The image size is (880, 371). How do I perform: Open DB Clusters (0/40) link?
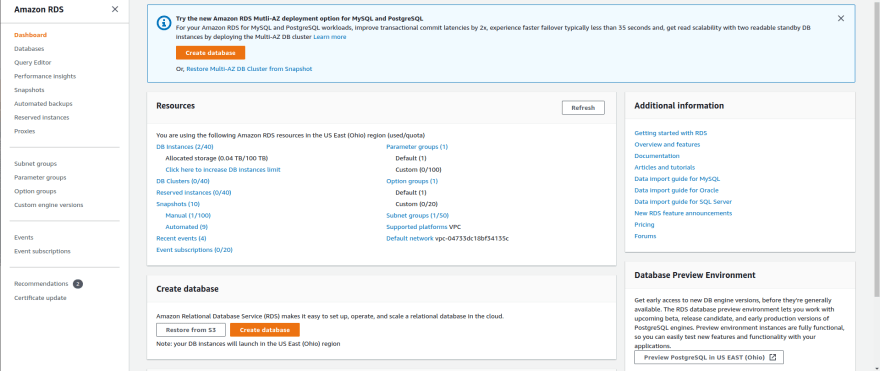click(182, 181)
